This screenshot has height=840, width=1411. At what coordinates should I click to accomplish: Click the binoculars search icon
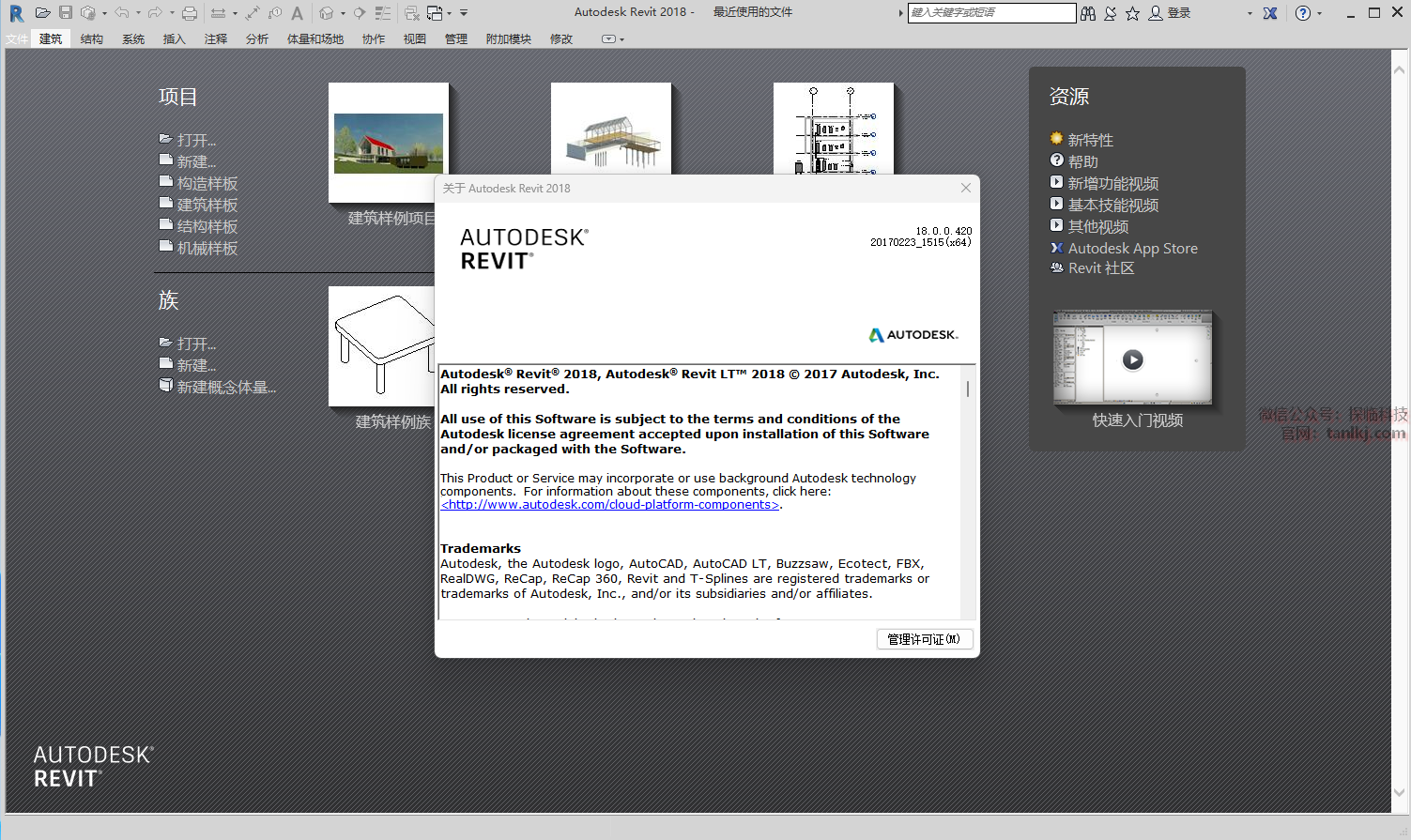[1088, 13]
